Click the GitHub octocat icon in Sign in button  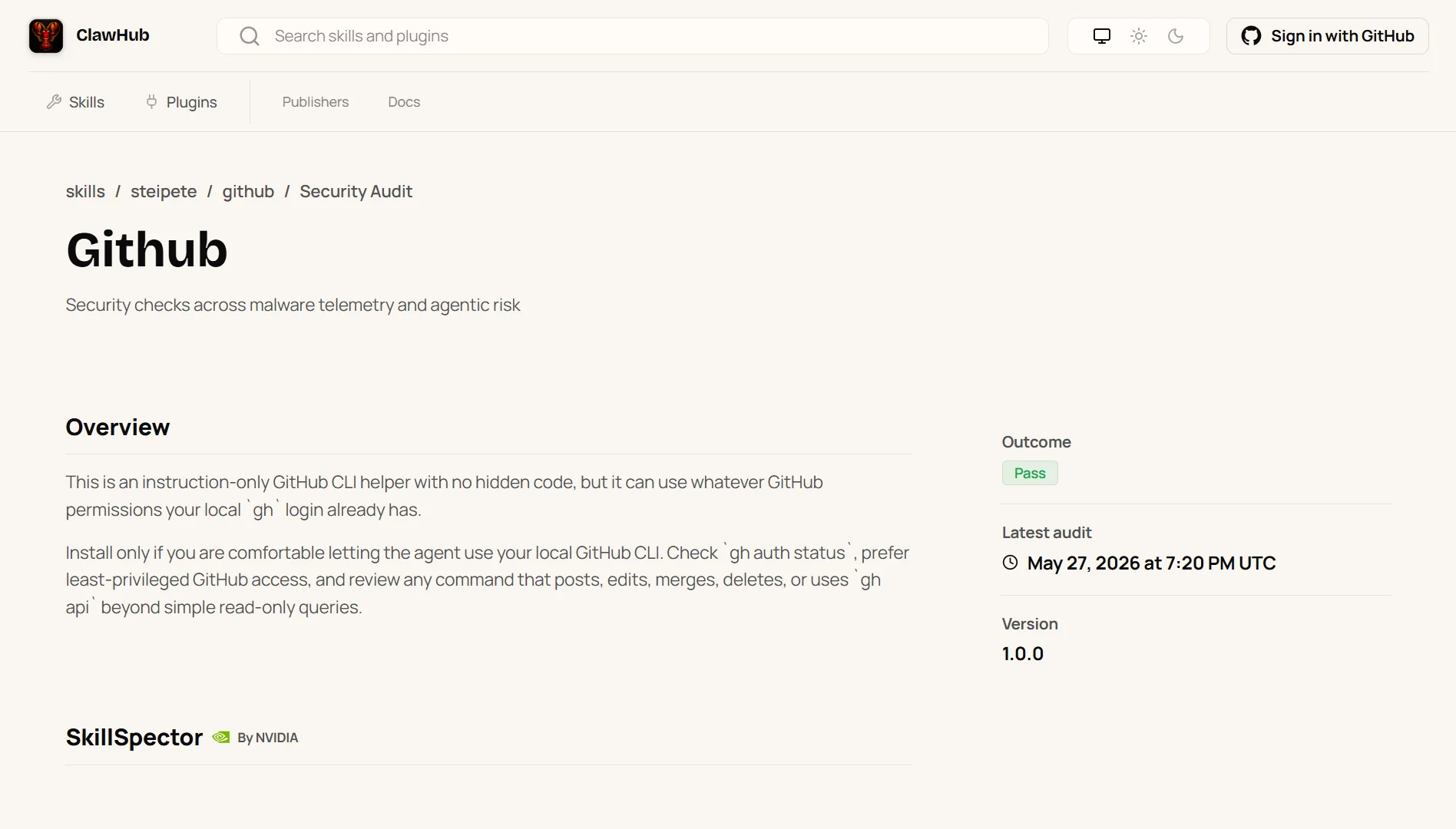pyautogui.click(x=1251, y=36)
